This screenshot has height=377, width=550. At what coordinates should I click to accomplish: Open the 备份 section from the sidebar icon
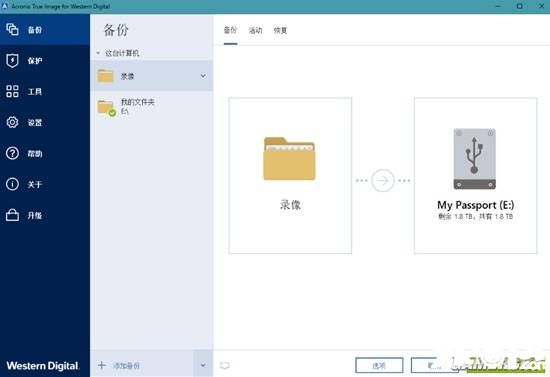click(x=12, y=30)
